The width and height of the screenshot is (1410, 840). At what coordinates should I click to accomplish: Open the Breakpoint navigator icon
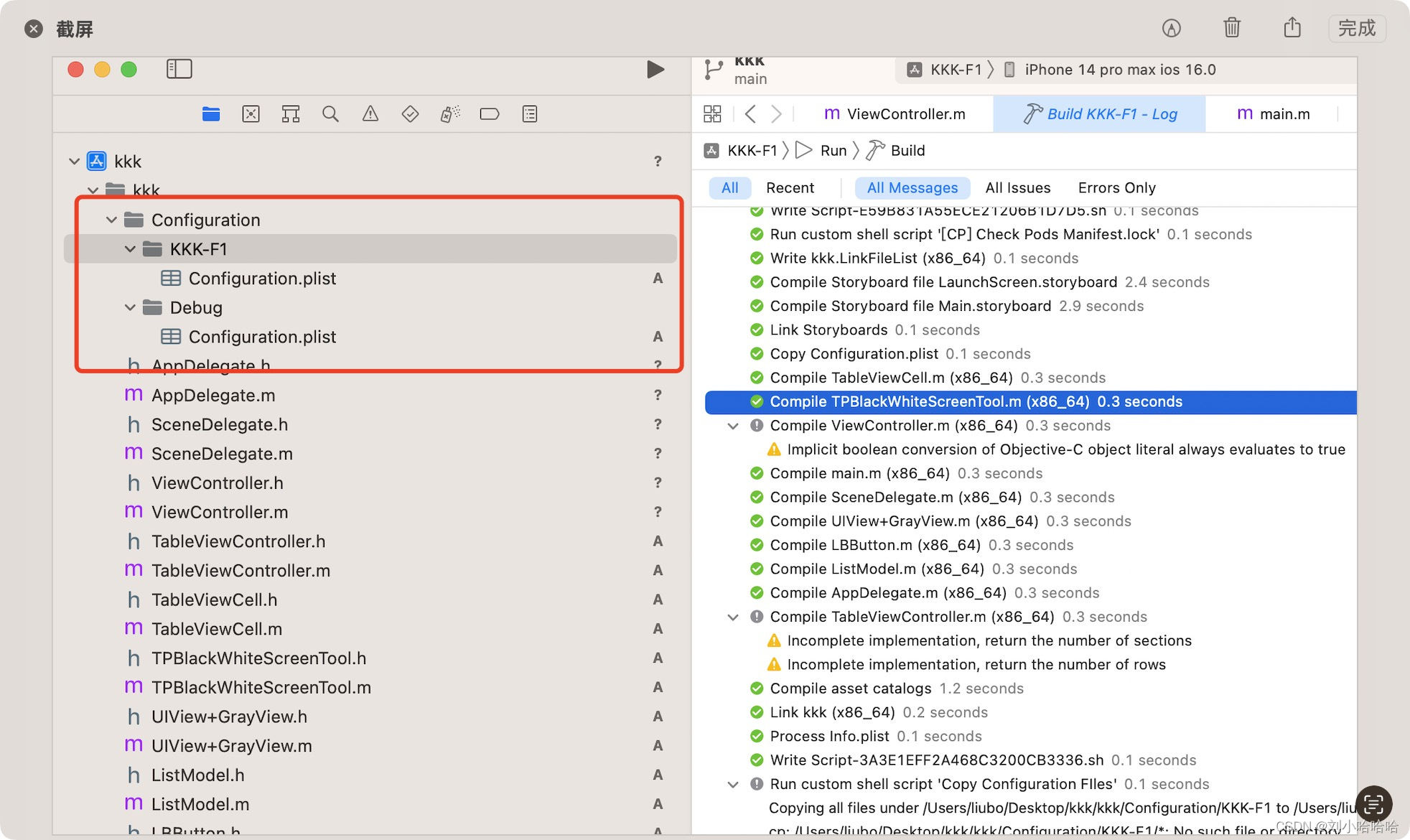click(x=490, y=113)
